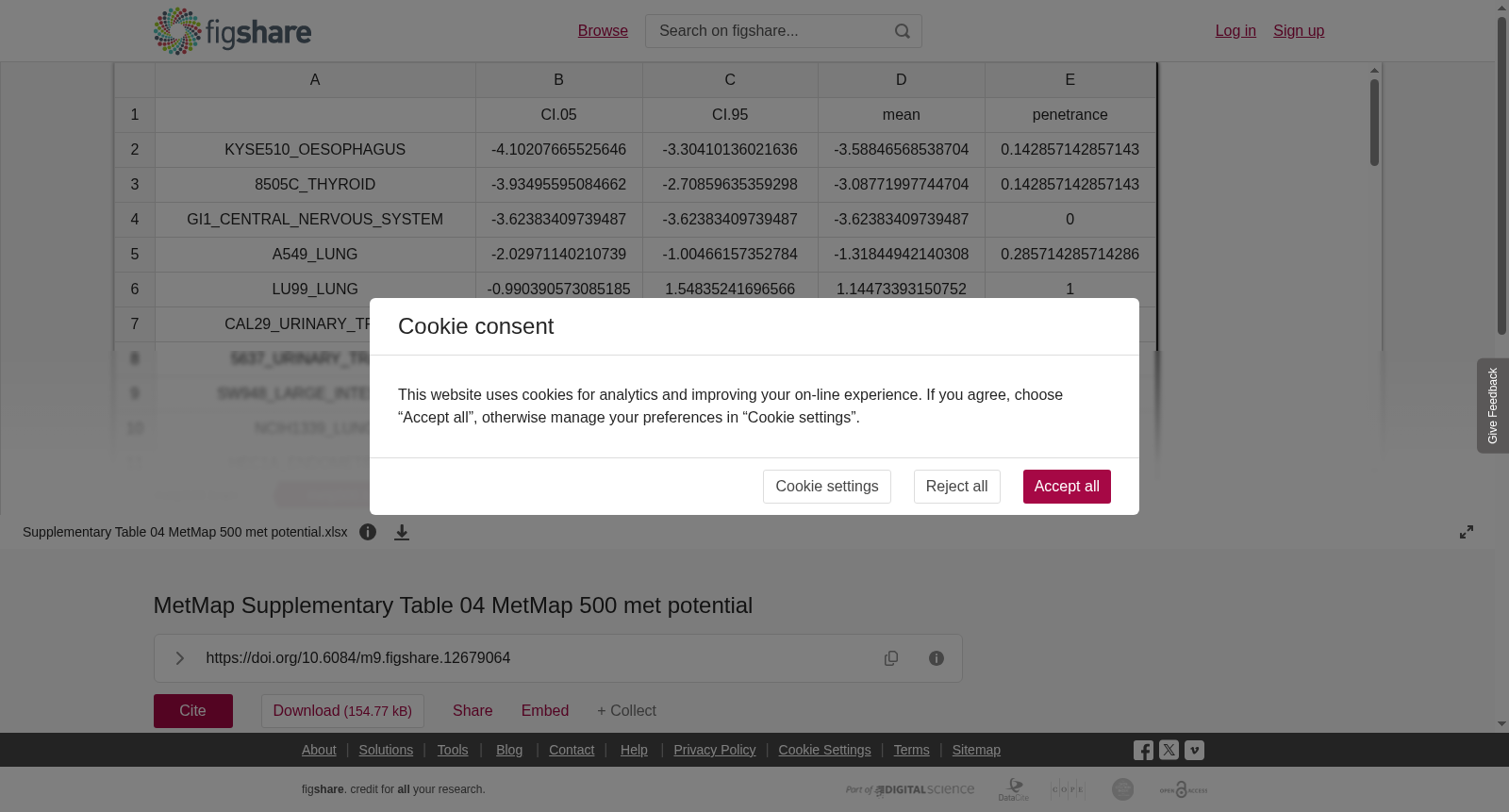Show file info next to xlsx filename

click(368, 532)
